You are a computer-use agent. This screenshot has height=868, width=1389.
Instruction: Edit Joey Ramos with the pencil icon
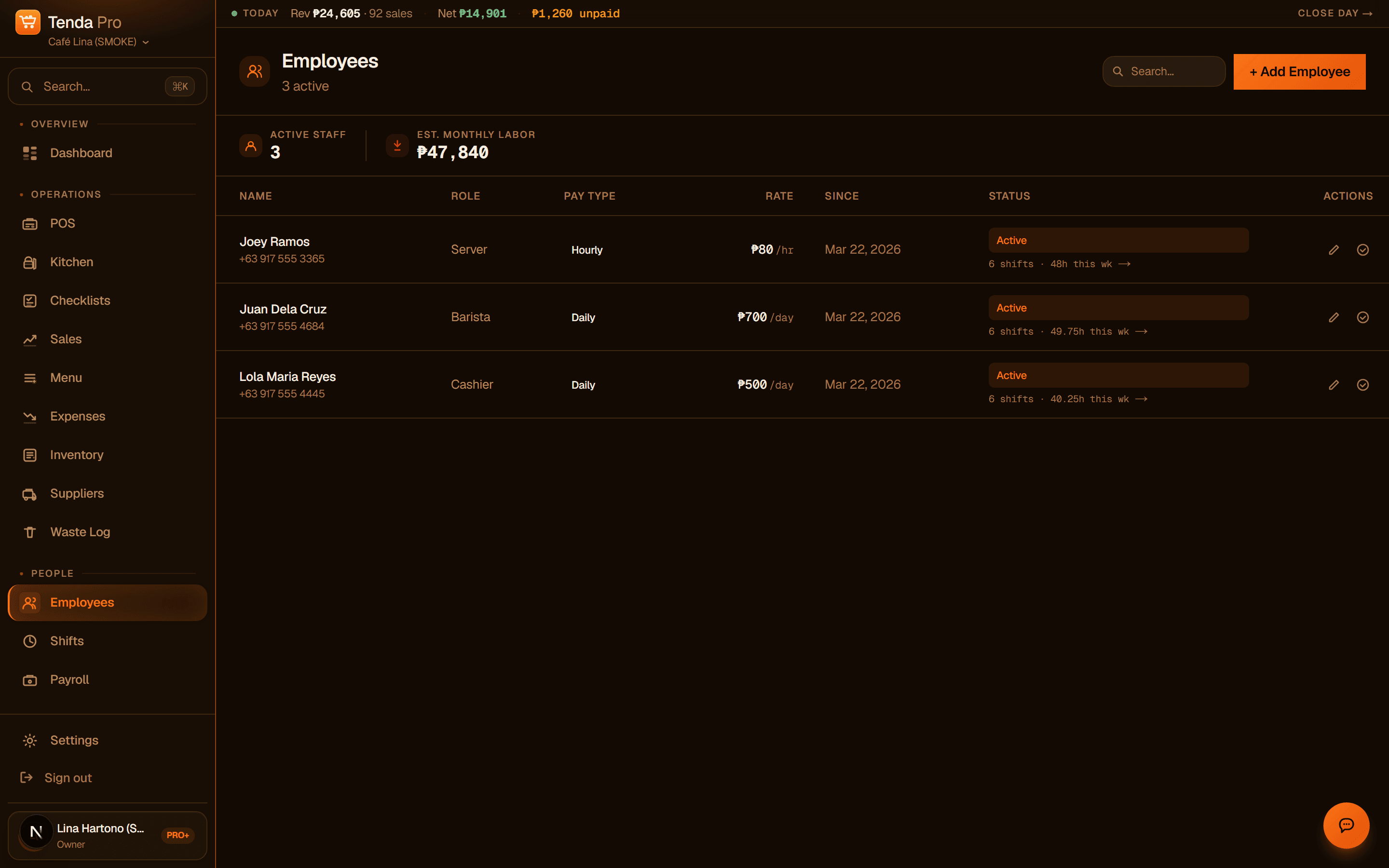[x=1334, y=250]
